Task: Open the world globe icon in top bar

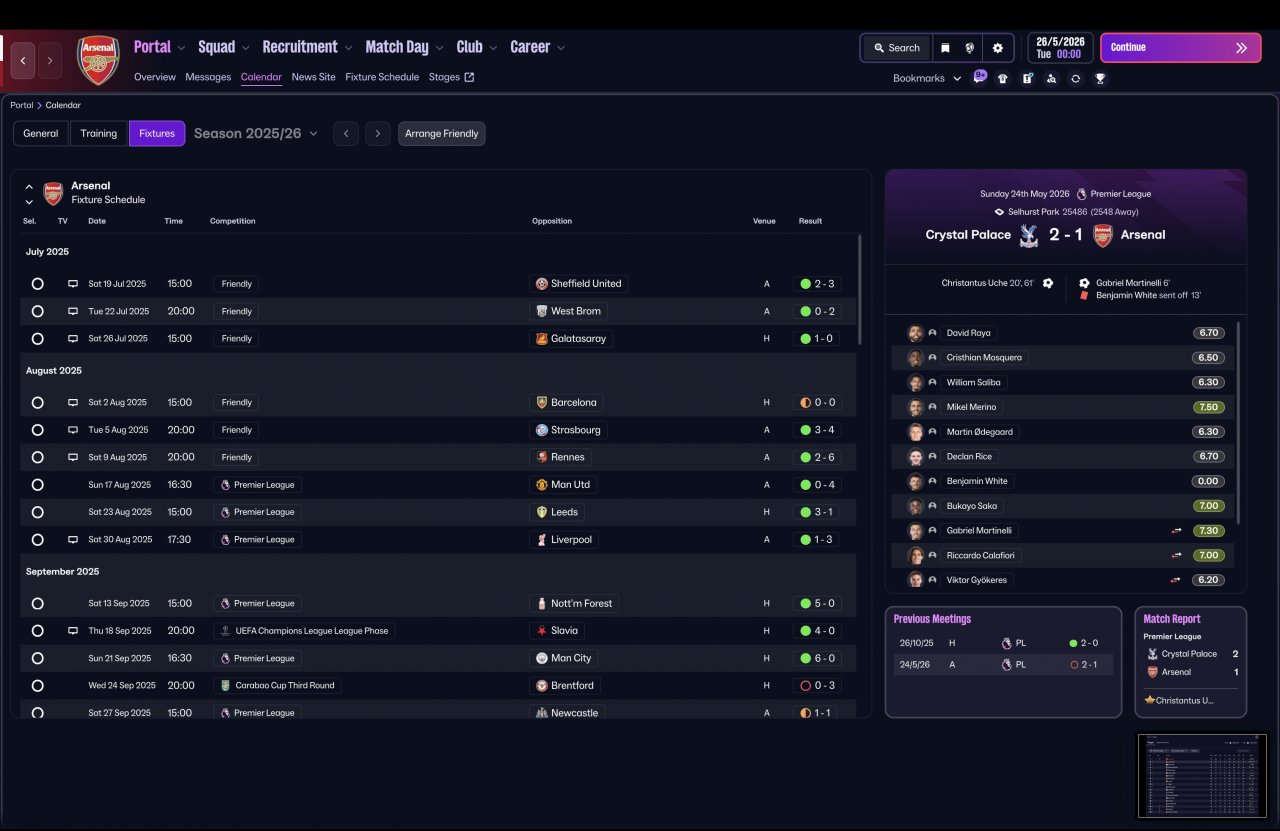Action: coord(970,48)
